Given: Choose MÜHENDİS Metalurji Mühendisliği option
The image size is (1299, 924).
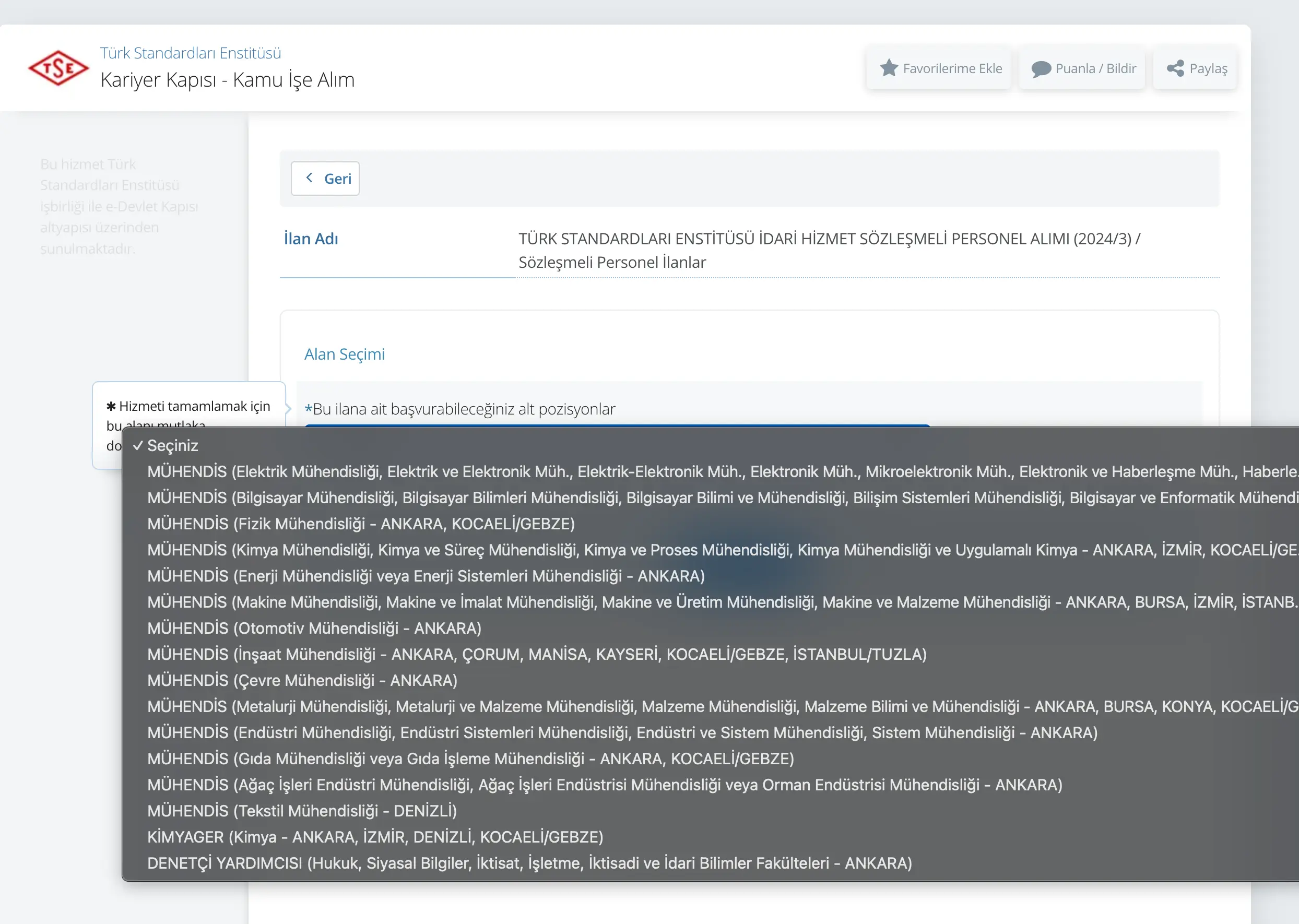Looking at the screenshot, I should coord(710,707).
